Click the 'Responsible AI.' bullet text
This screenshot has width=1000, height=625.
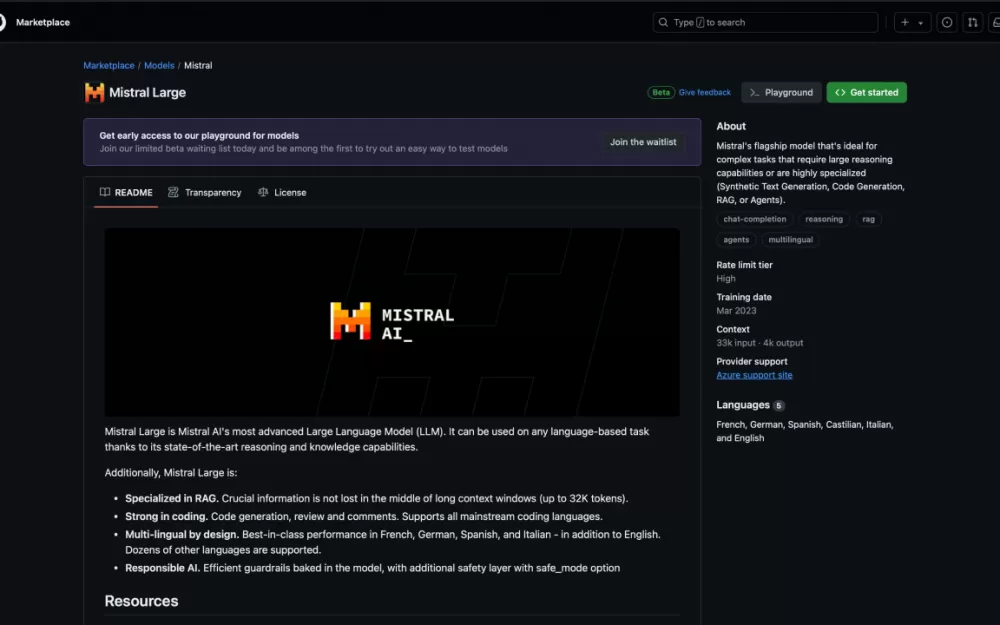163,568
